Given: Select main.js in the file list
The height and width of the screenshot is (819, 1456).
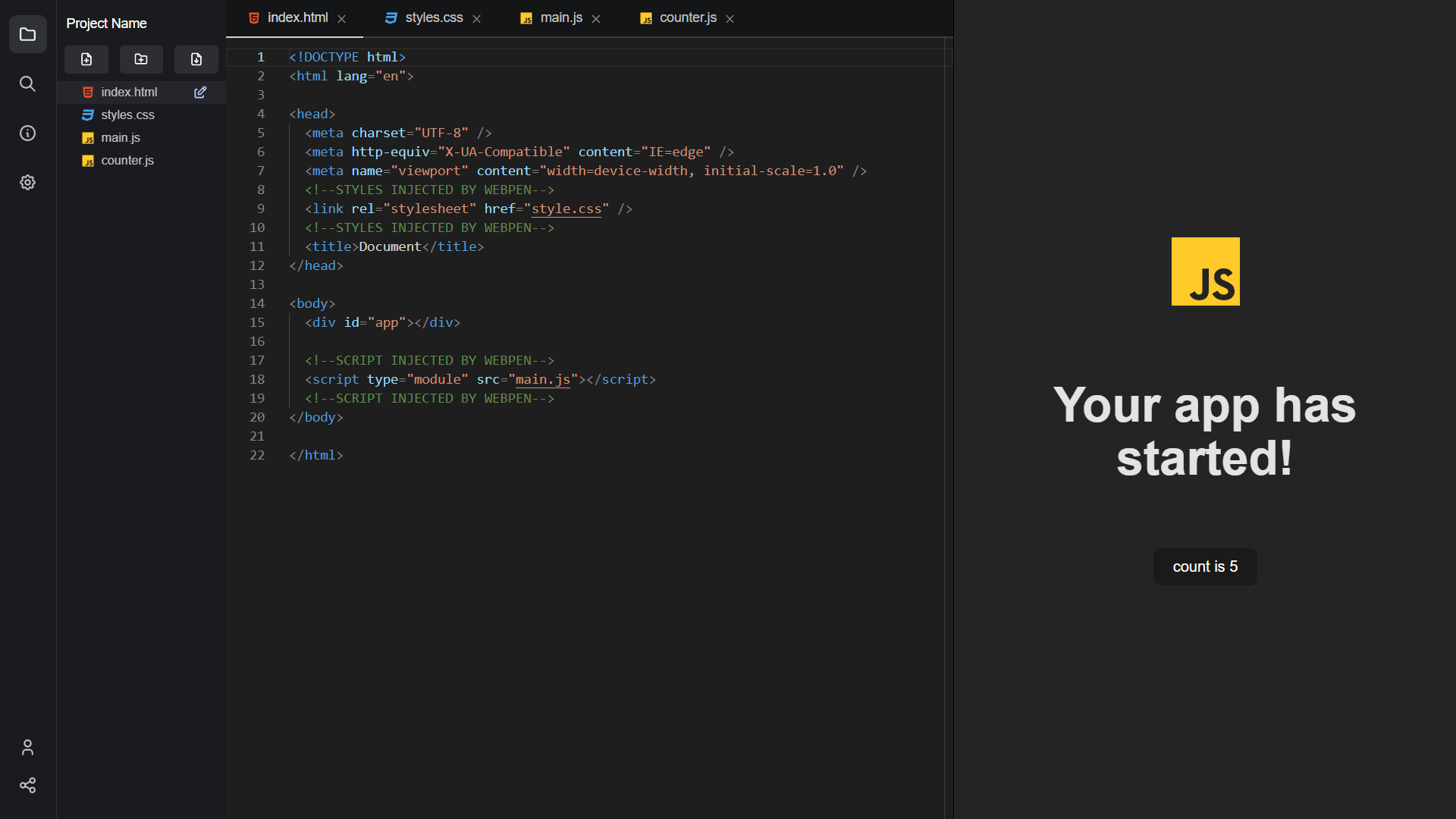Looking at the screenshot, I should pyautogui.click(x=120, y=137).
